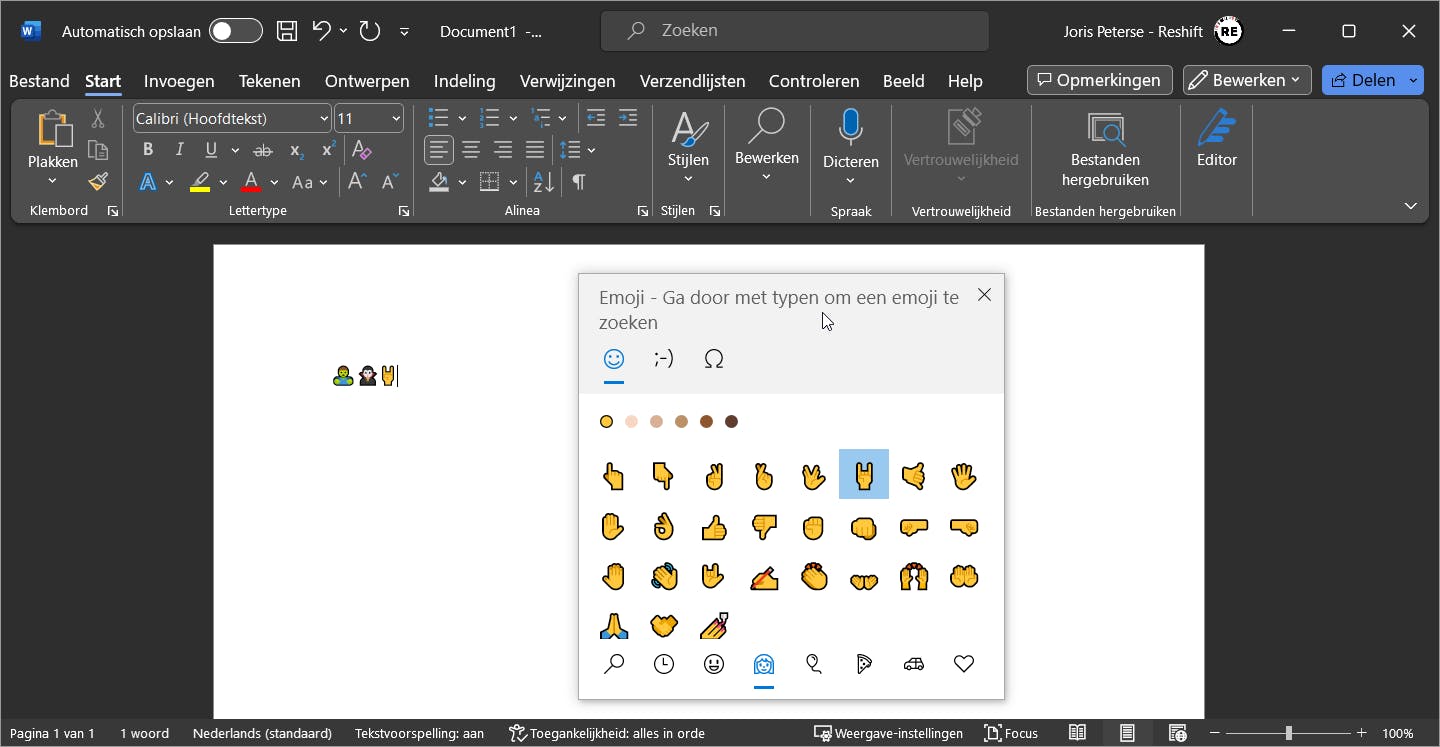
Task: Open the Stijlen gallery dropdown
Action: pos(688,179)
